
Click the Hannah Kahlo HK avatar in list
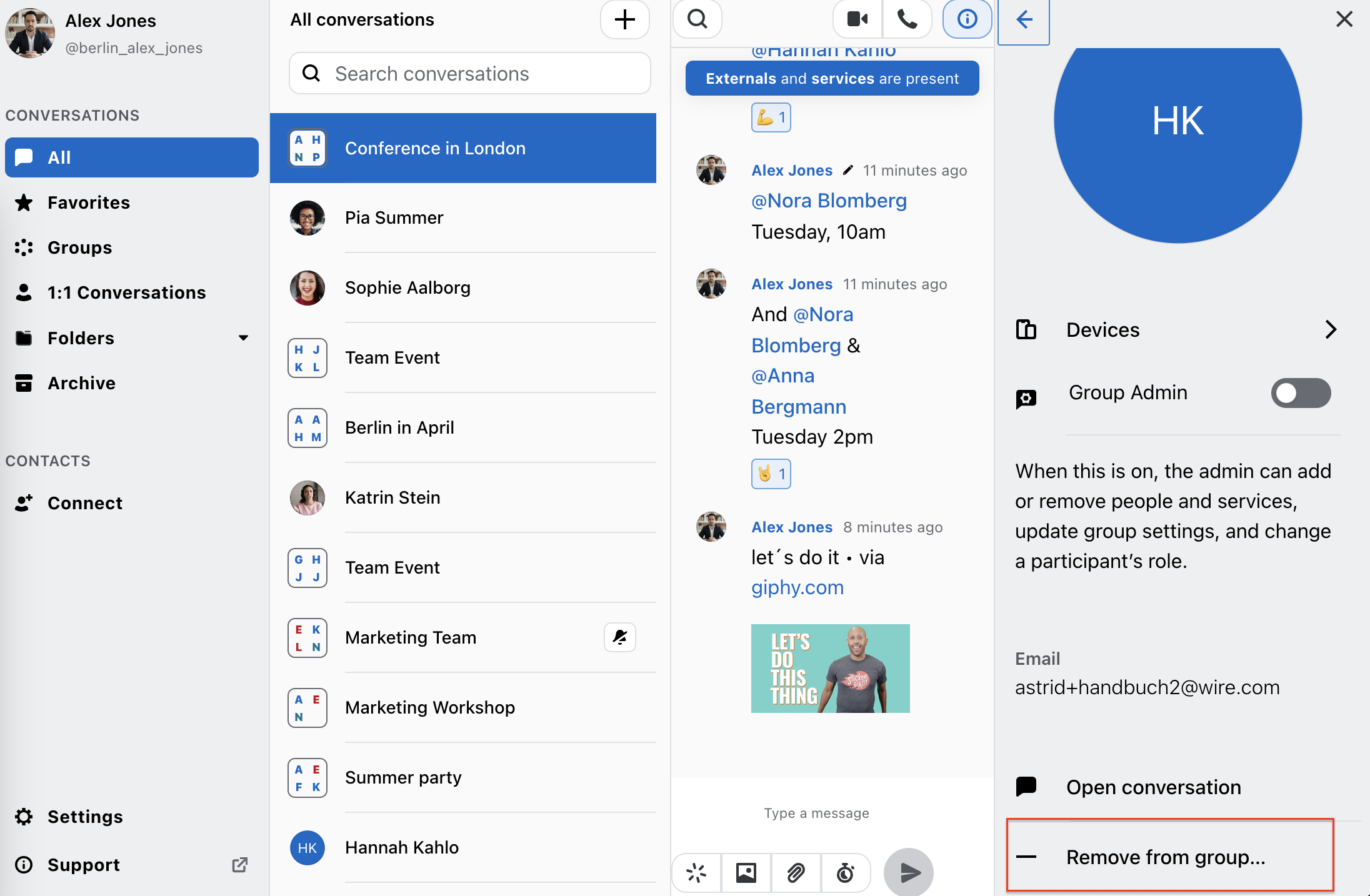pos(307,848)
